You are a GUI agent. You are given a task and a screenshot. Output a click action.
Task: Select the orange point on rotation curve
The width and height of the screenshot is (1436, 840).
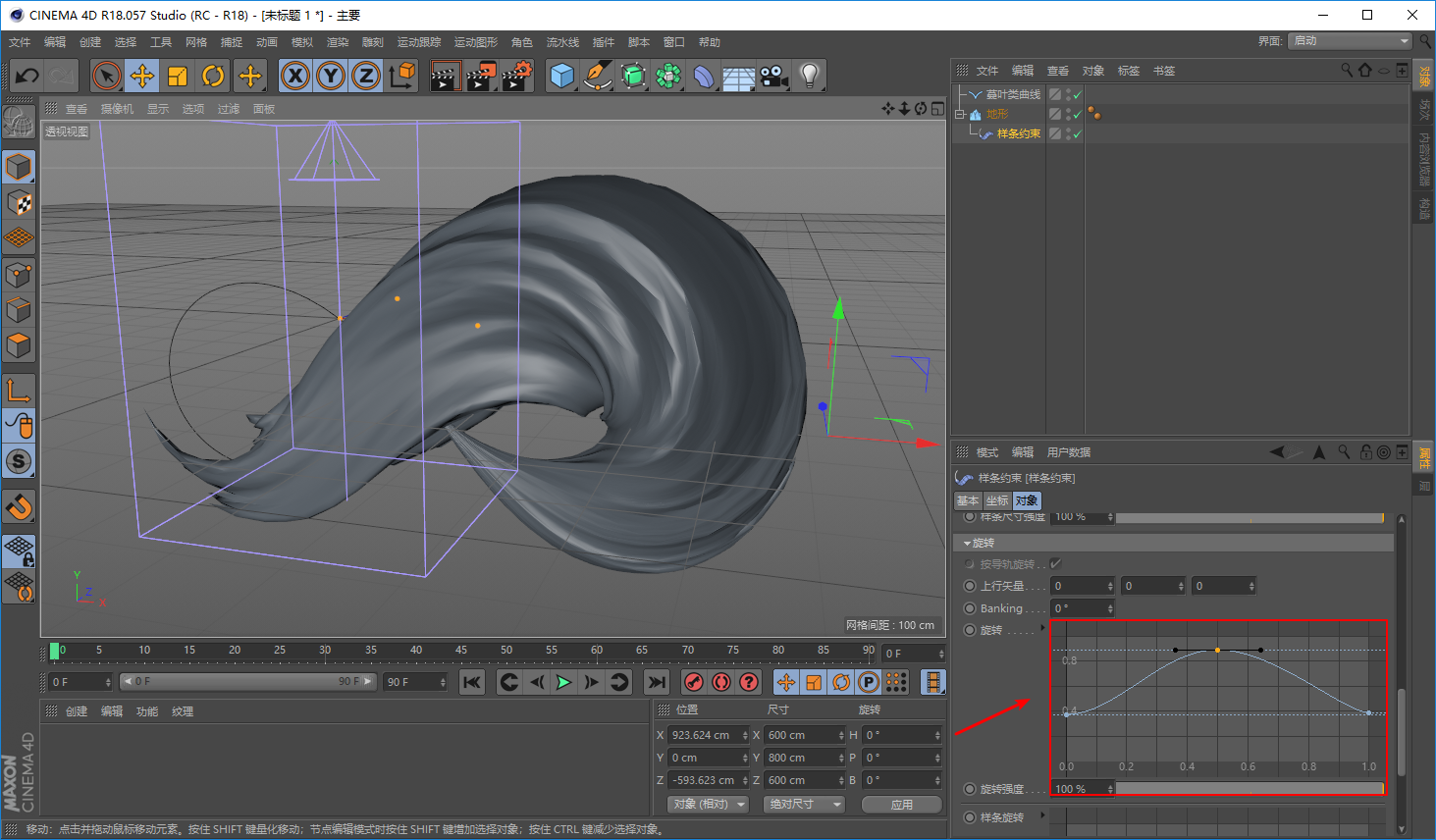(1217, 650)
